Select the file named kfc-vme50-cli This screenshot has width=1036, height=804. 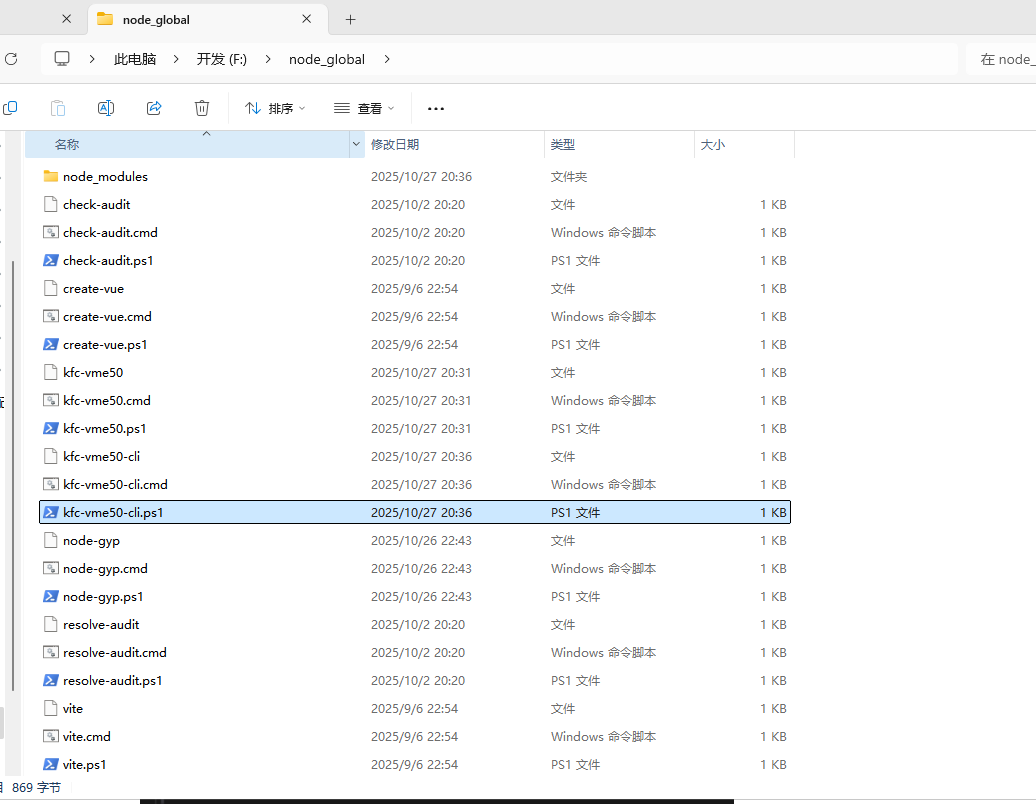pos(102,457)
